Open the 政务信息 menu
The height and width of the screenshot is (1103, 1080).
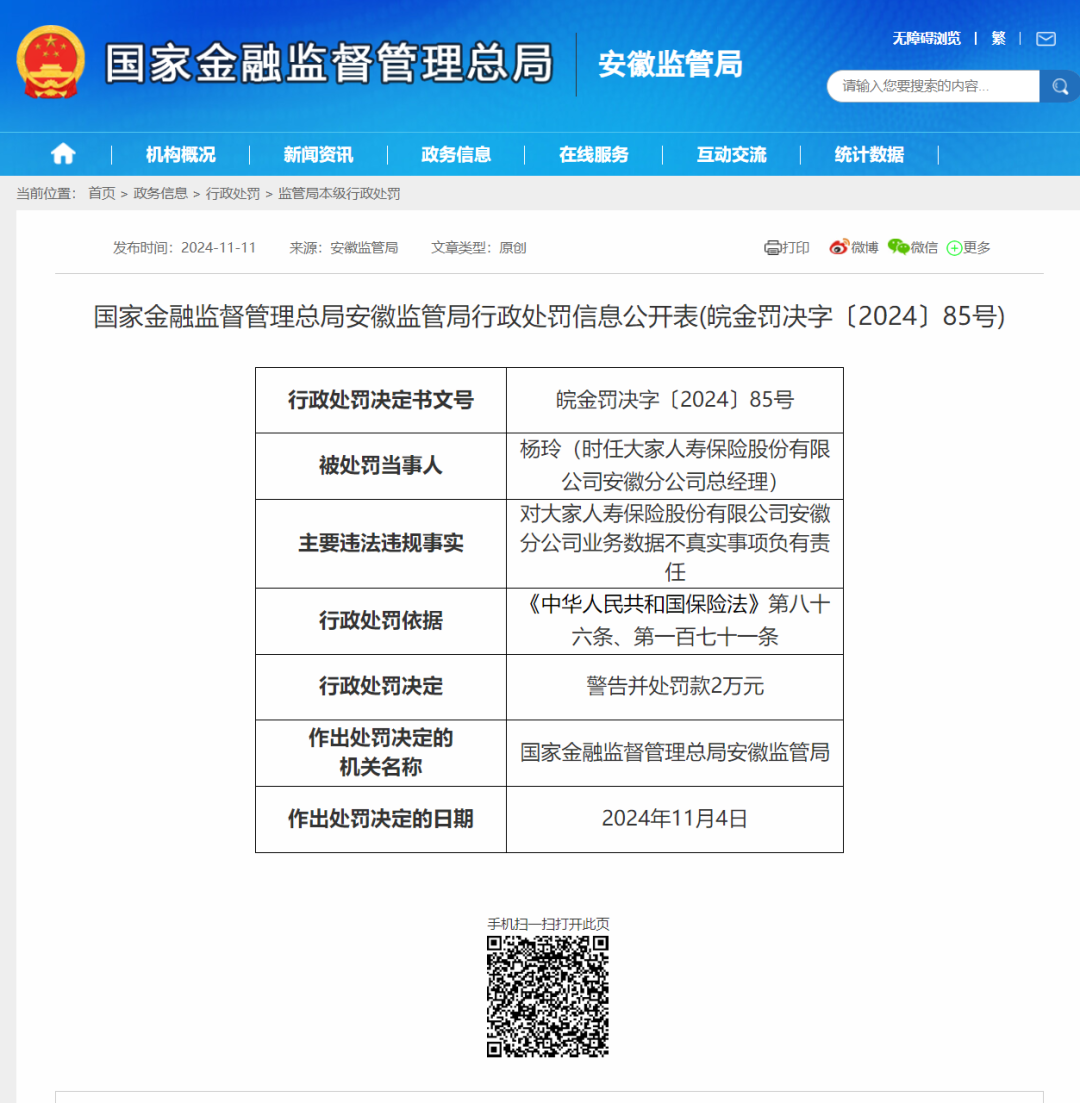[x=456, y=155]
